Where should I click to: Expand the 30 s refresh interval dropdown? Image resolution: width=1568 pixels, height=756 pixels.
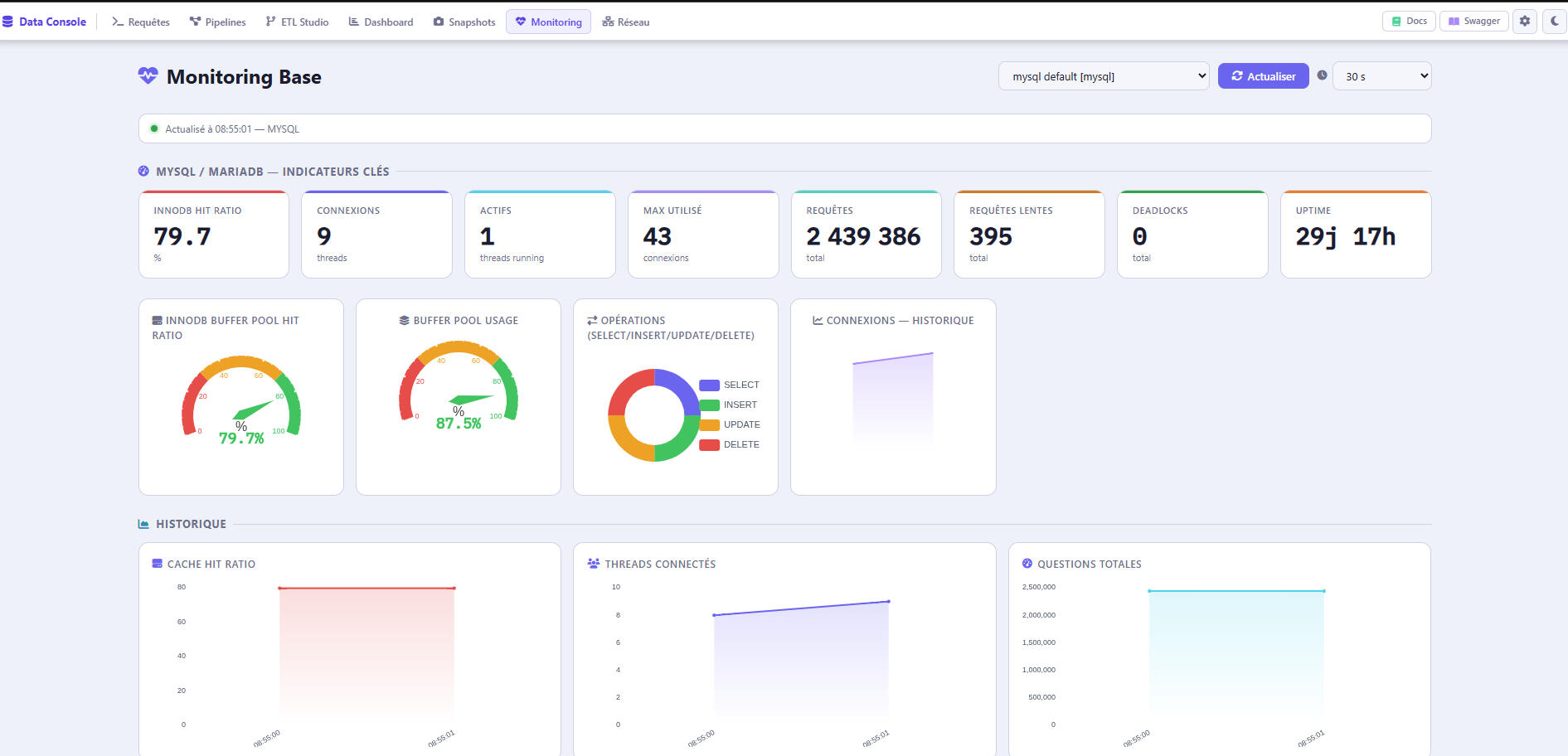(1381, 76)
